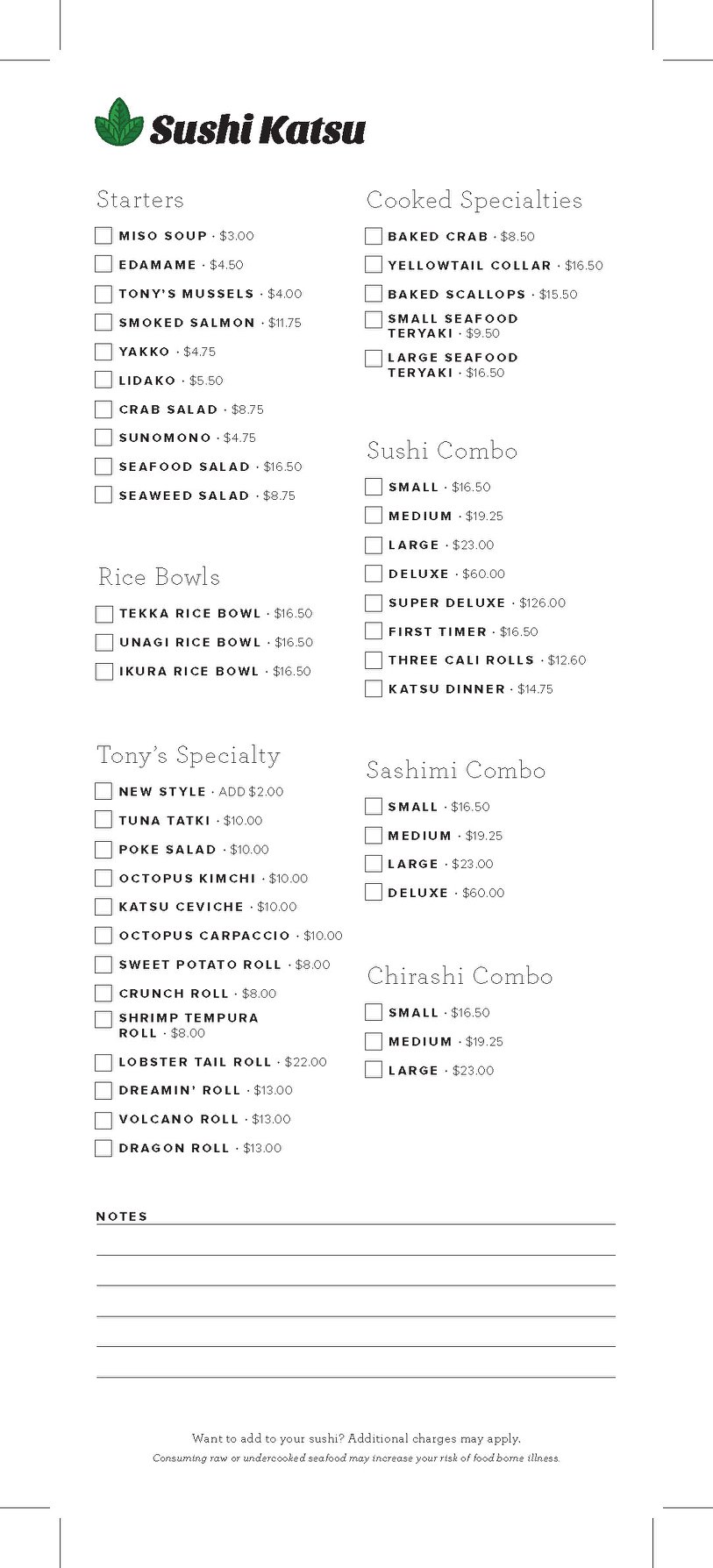Mark the Katsu Dinner checkbox
The width and height of the screenshot is (713, 1568).
click(x=374, y=689)
